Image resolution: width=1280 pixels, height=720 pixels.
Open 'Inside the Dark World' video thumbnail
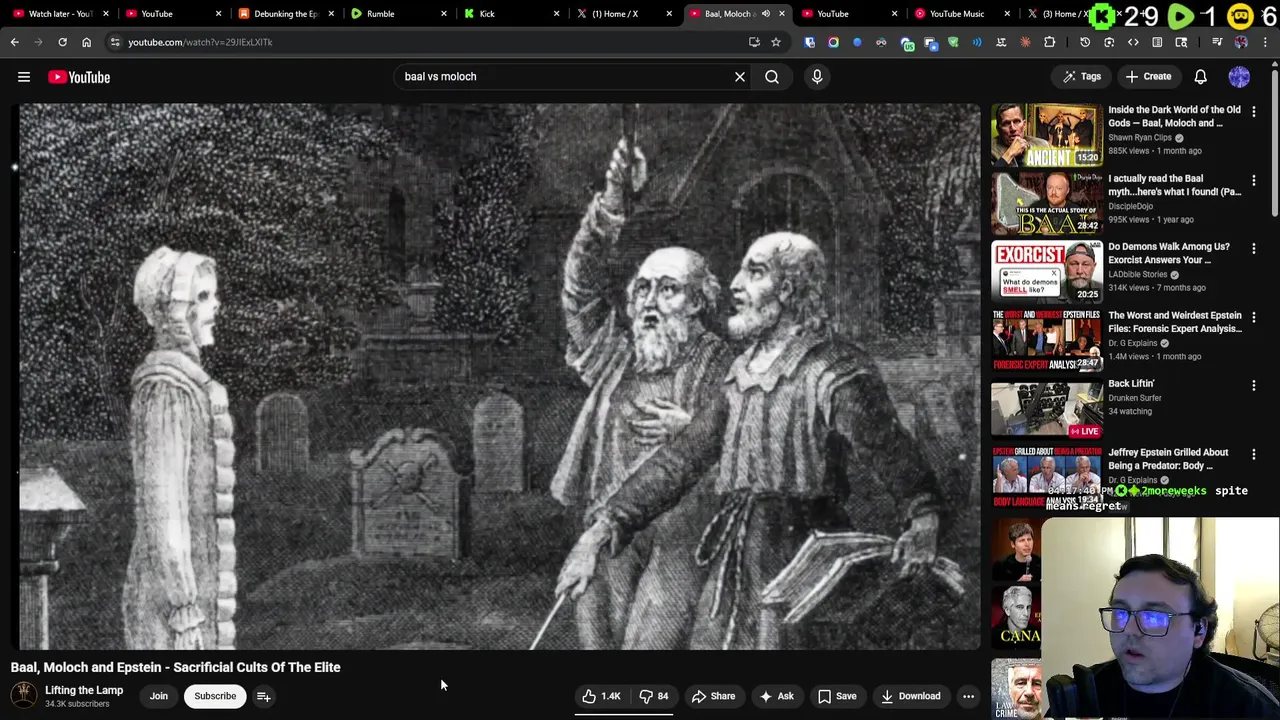pos(1046,134)
